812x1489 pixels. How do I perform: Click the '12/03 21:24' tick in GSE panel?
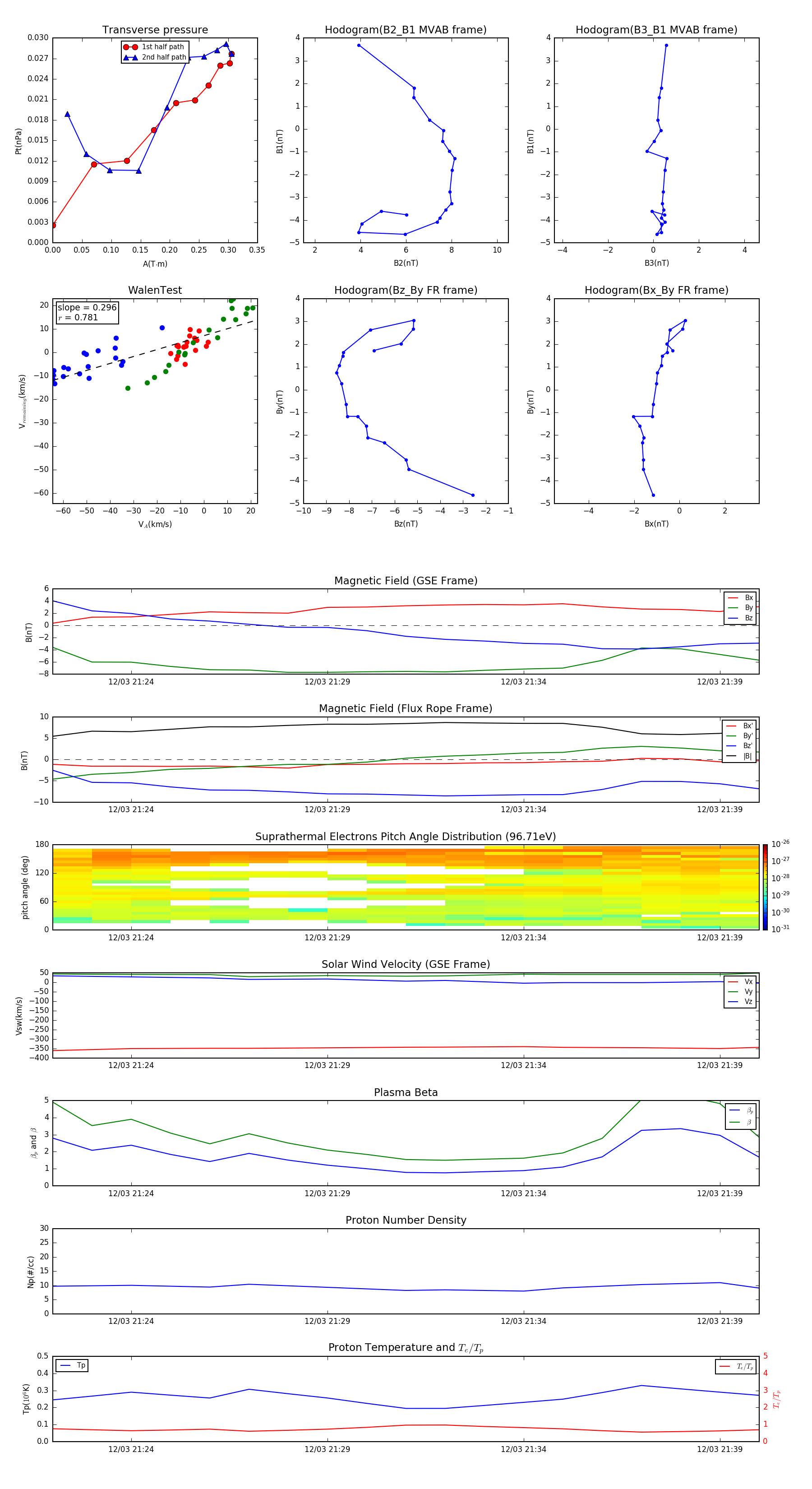pyautogui.click(x=131, y=682)
